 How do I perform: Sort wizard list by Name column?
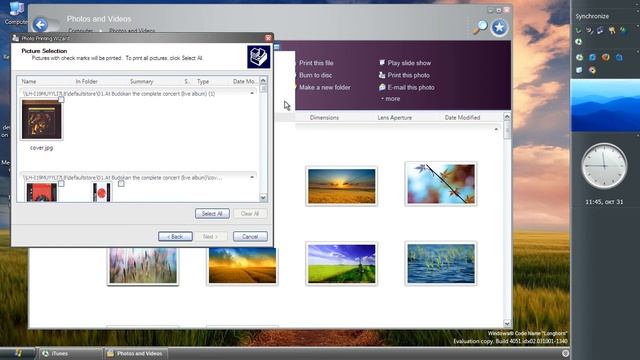[29, 82]
